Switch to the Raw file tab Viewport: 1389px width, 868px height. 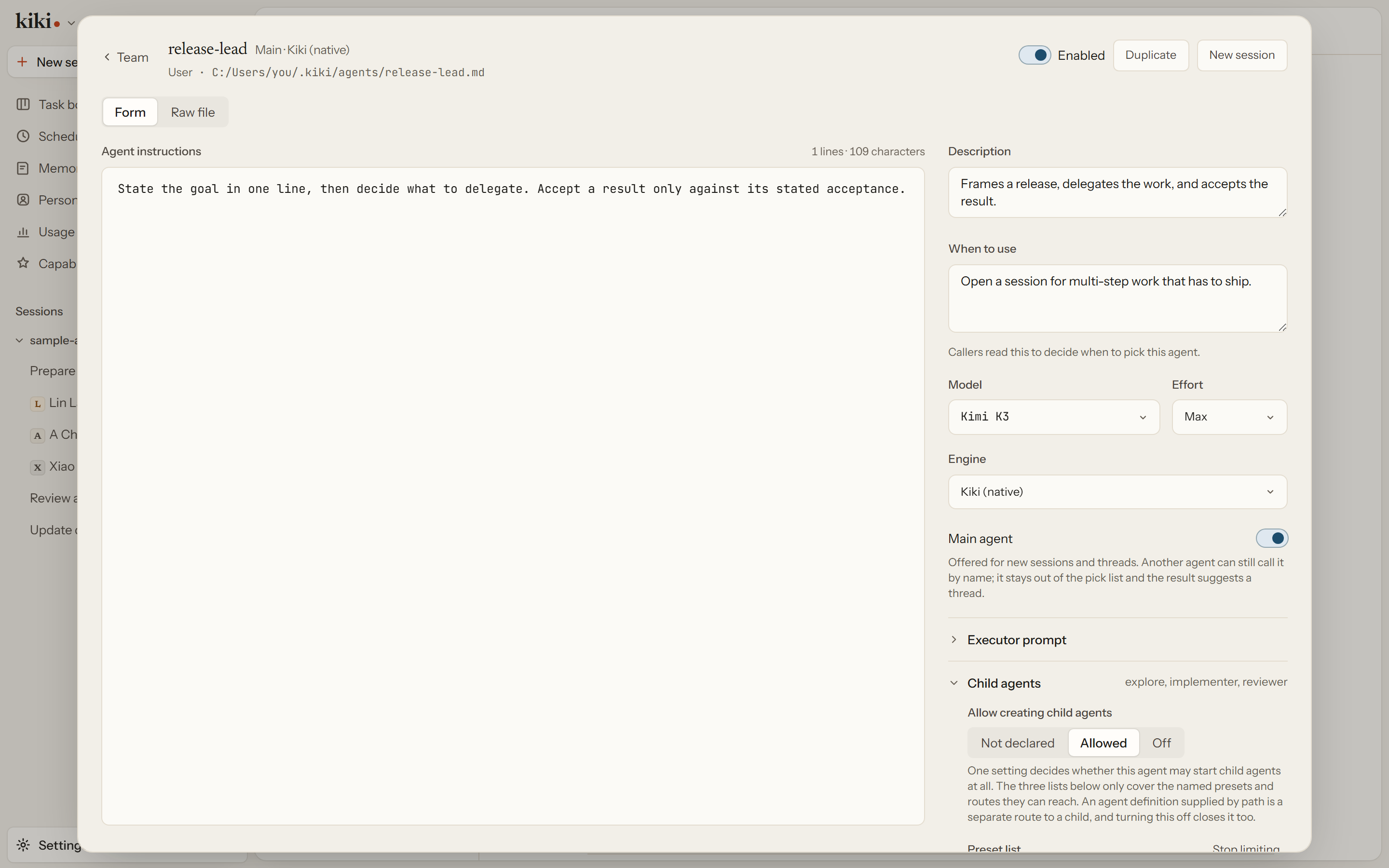click(x=193, y=112)
